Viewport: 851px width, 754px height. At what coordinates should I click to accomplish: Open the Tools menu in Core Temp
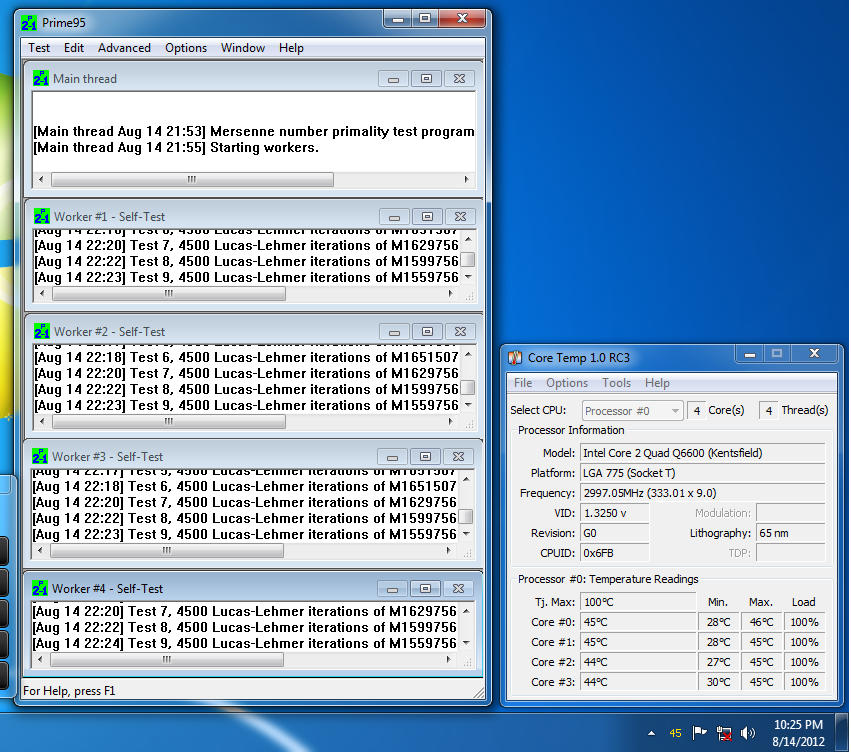pyautogui.click(x=616, y=383)
